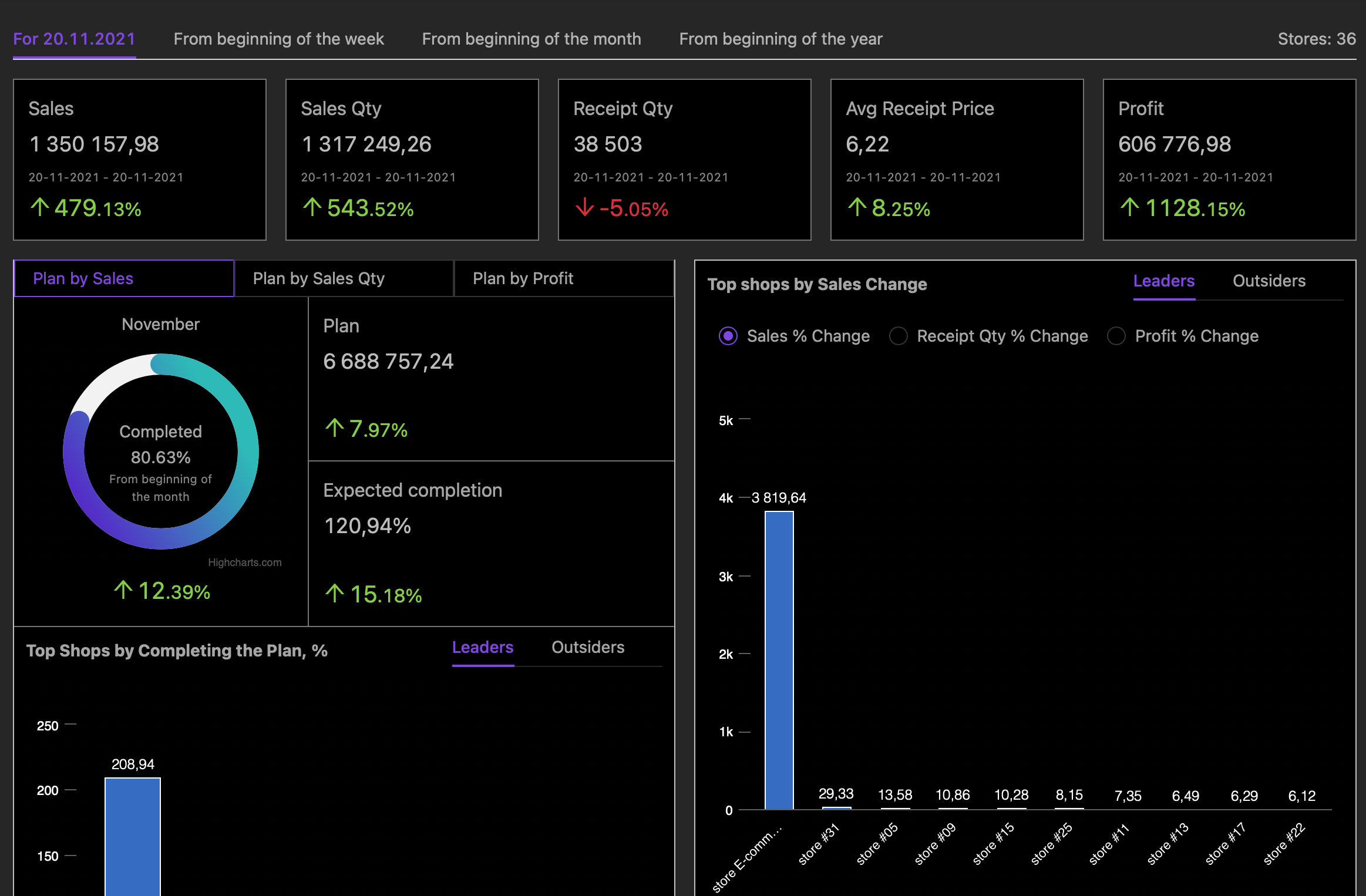
Task: Click up arrow beside 15.18% Expected completion
Action: [334, 594]
